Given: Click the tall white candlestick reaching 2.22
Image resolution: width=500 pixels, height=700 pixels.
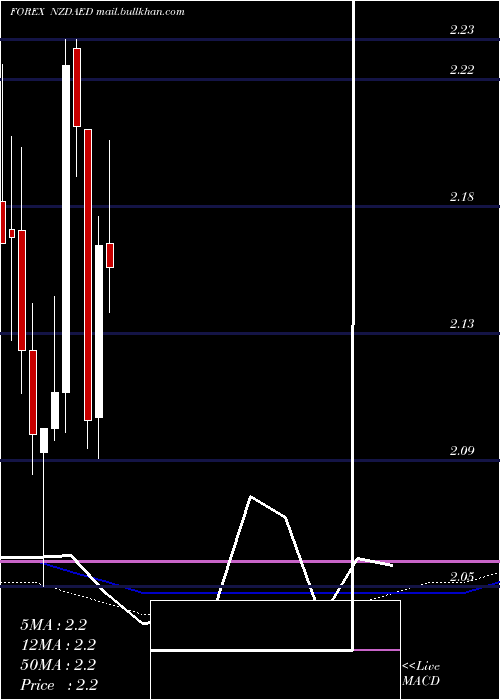Looking at the screenshot, I should coord(66,229).
